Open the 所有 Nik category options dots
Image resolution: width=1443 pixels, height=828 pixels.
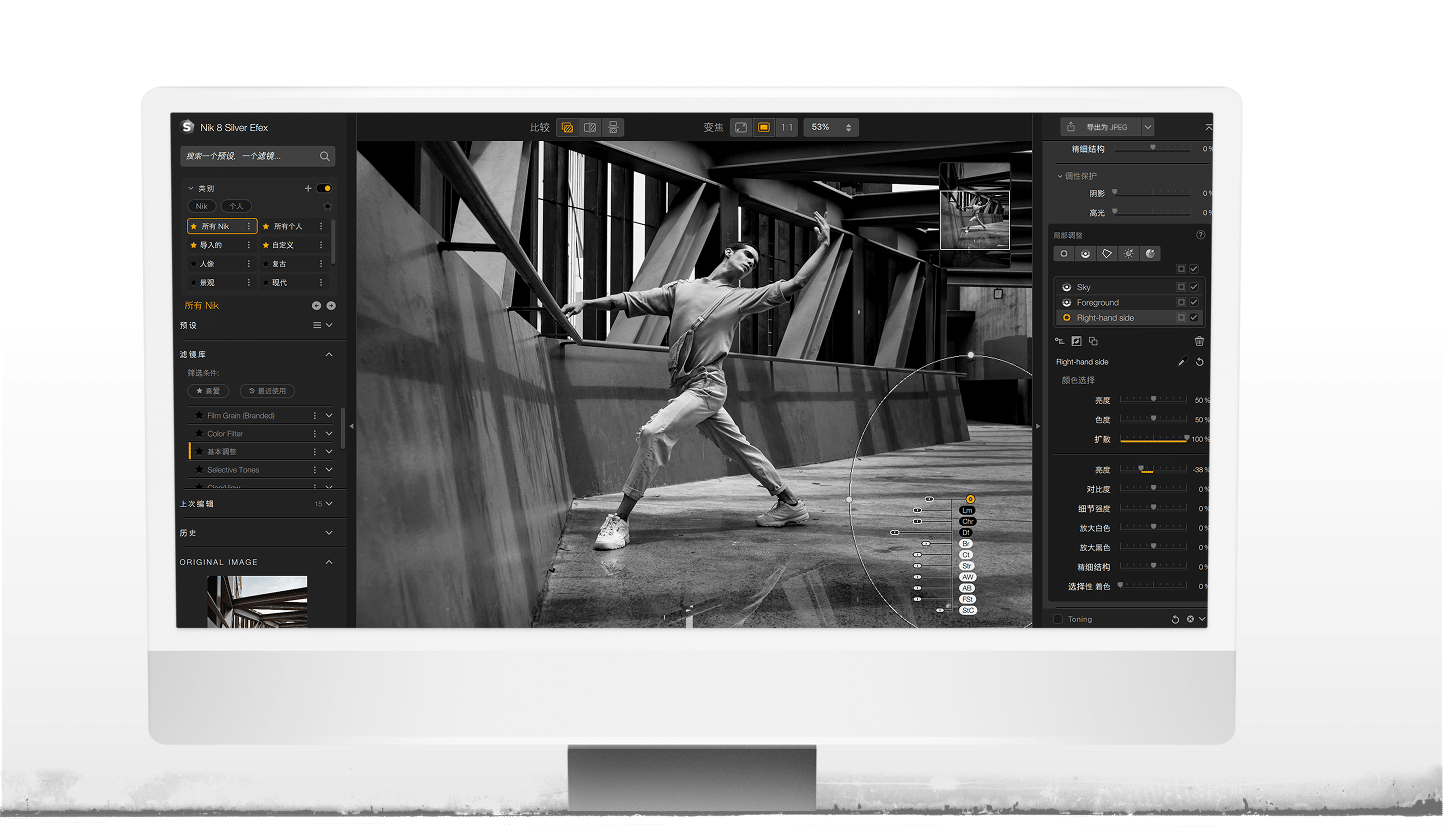click(249, 226)
